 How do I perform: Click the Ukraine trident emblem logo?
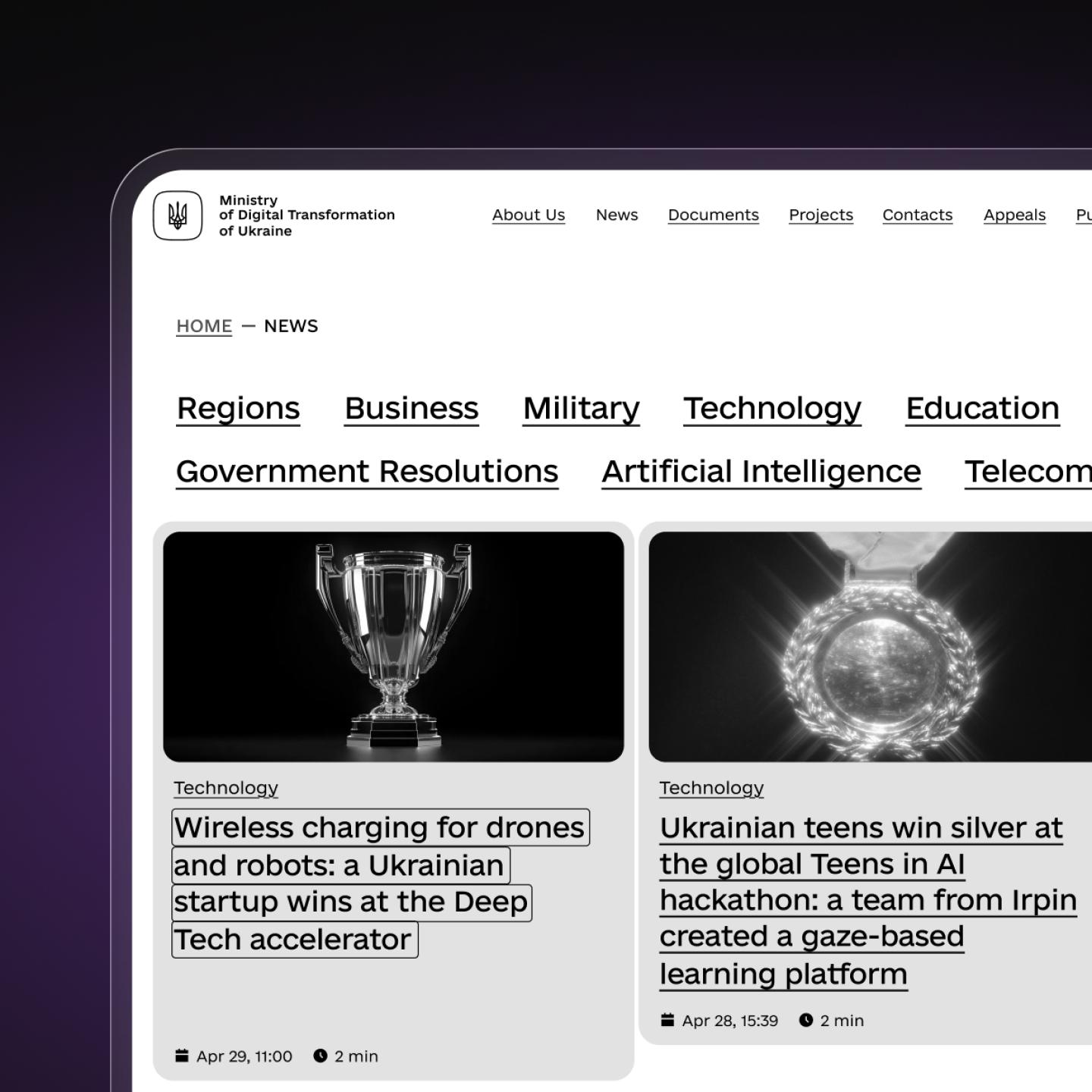click(x=177, y=215)
